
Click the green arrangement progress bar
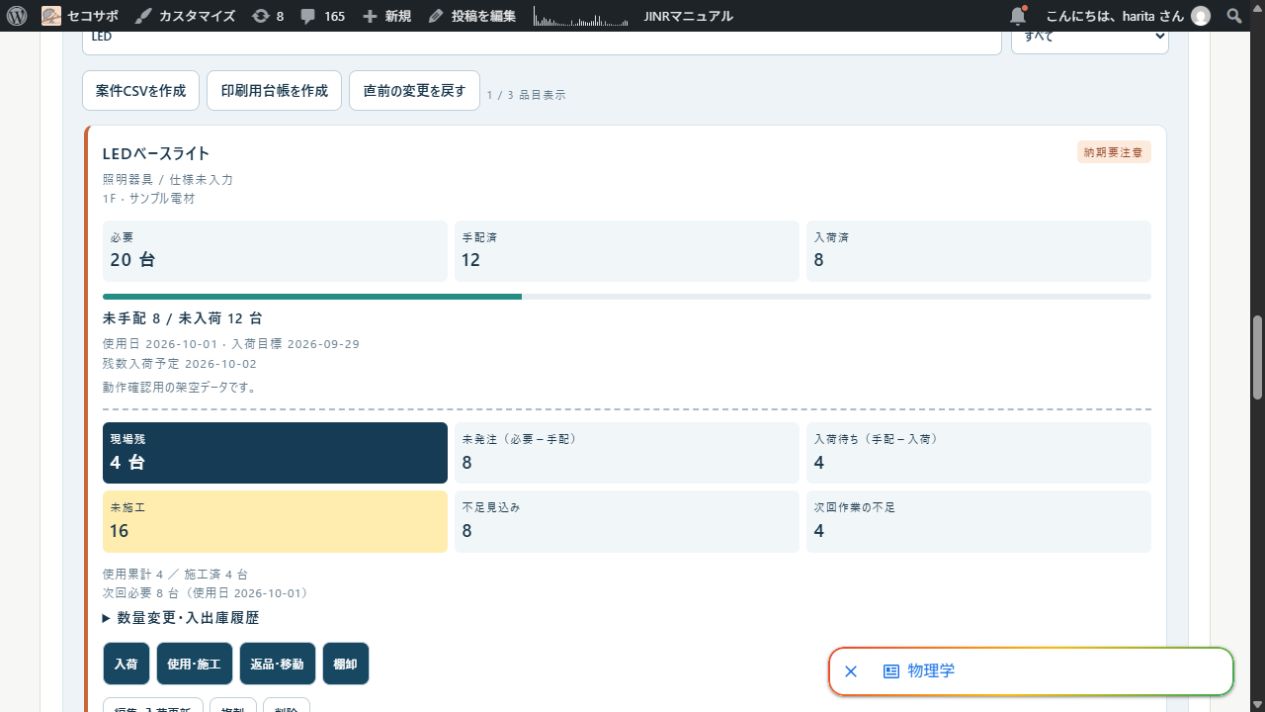coord(312,296)
